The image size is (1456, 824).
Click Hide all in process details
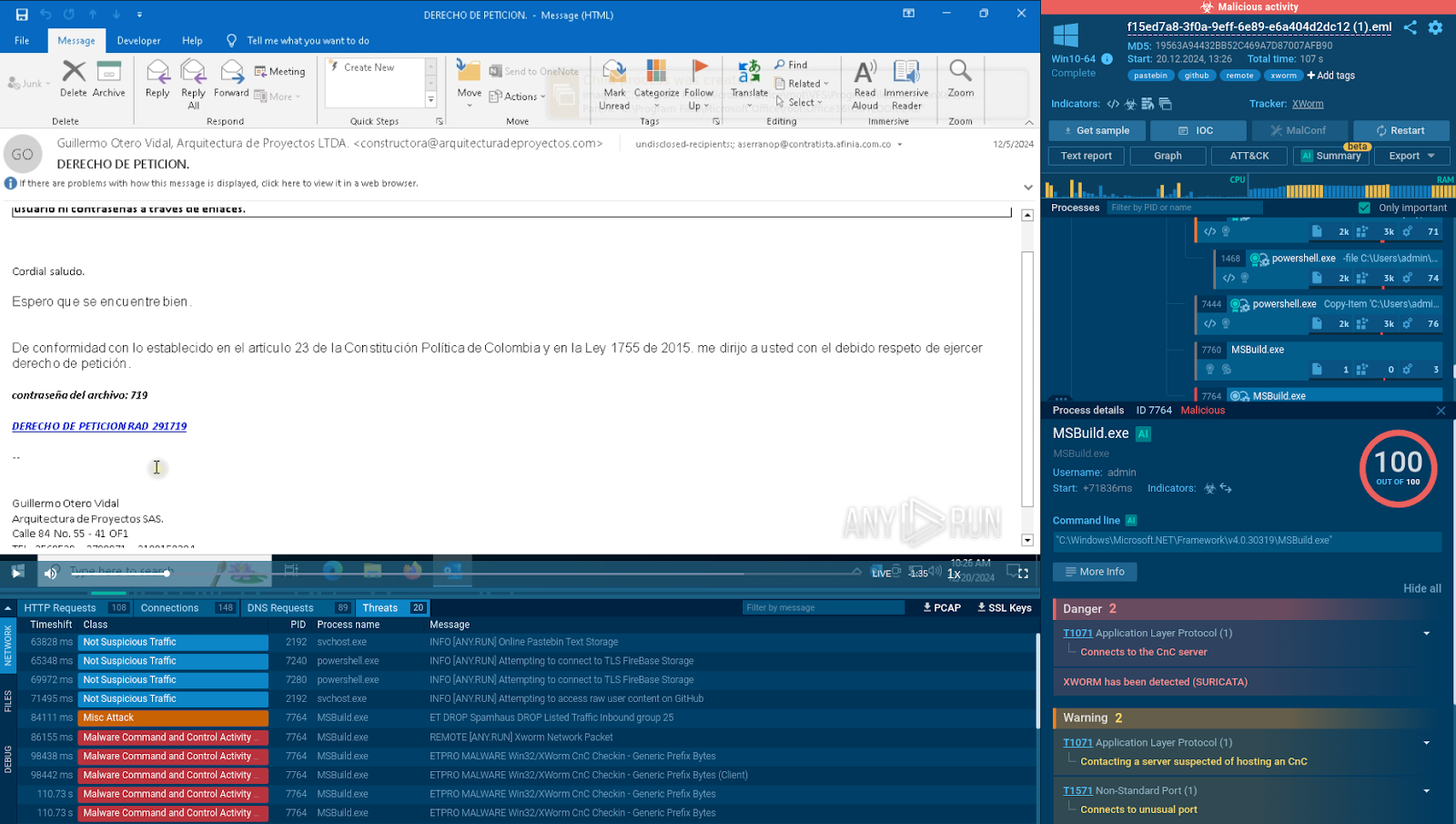click(x=1421, y=589)
